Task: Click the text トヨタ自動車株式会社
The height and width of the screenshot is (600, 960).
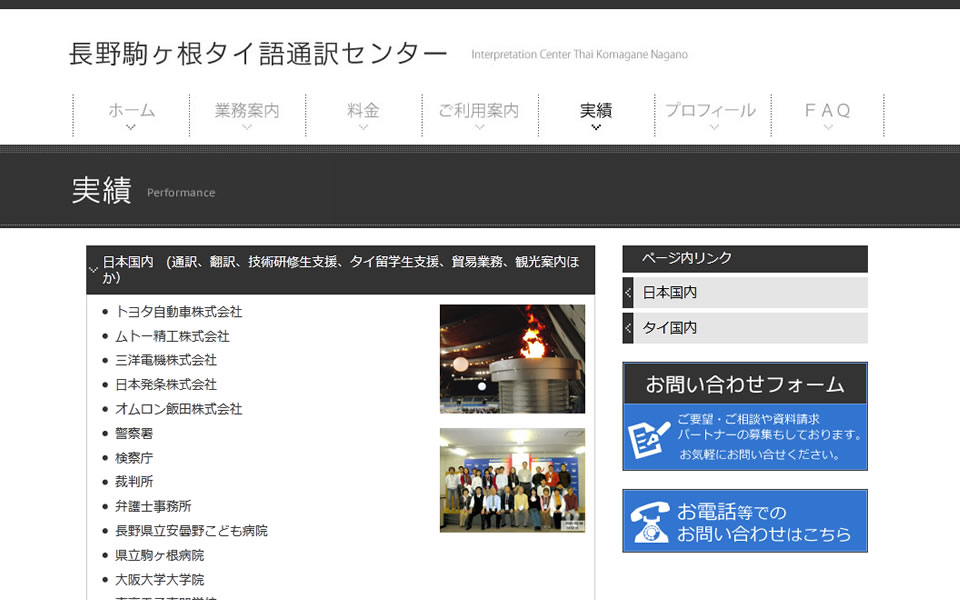Action: click(x=179, y=312)
